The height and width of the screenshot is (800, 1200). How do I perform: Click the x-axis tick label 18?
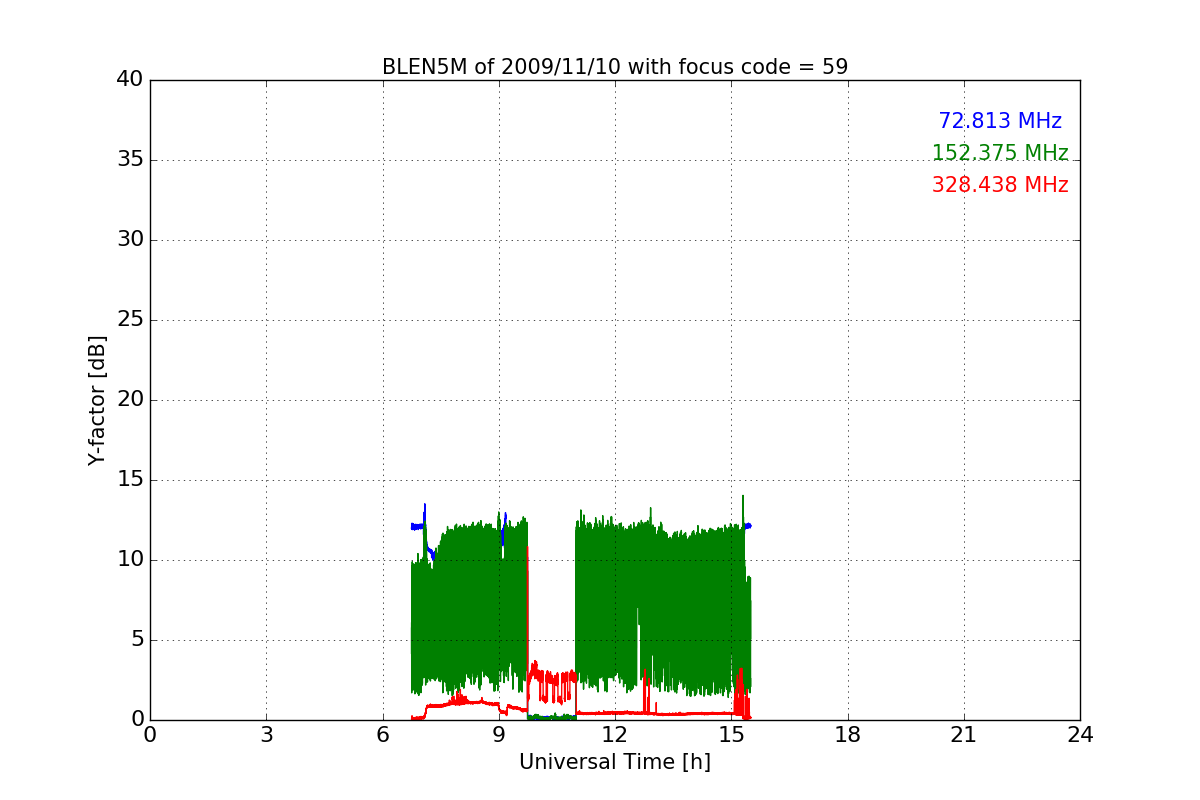click(848, 735)
